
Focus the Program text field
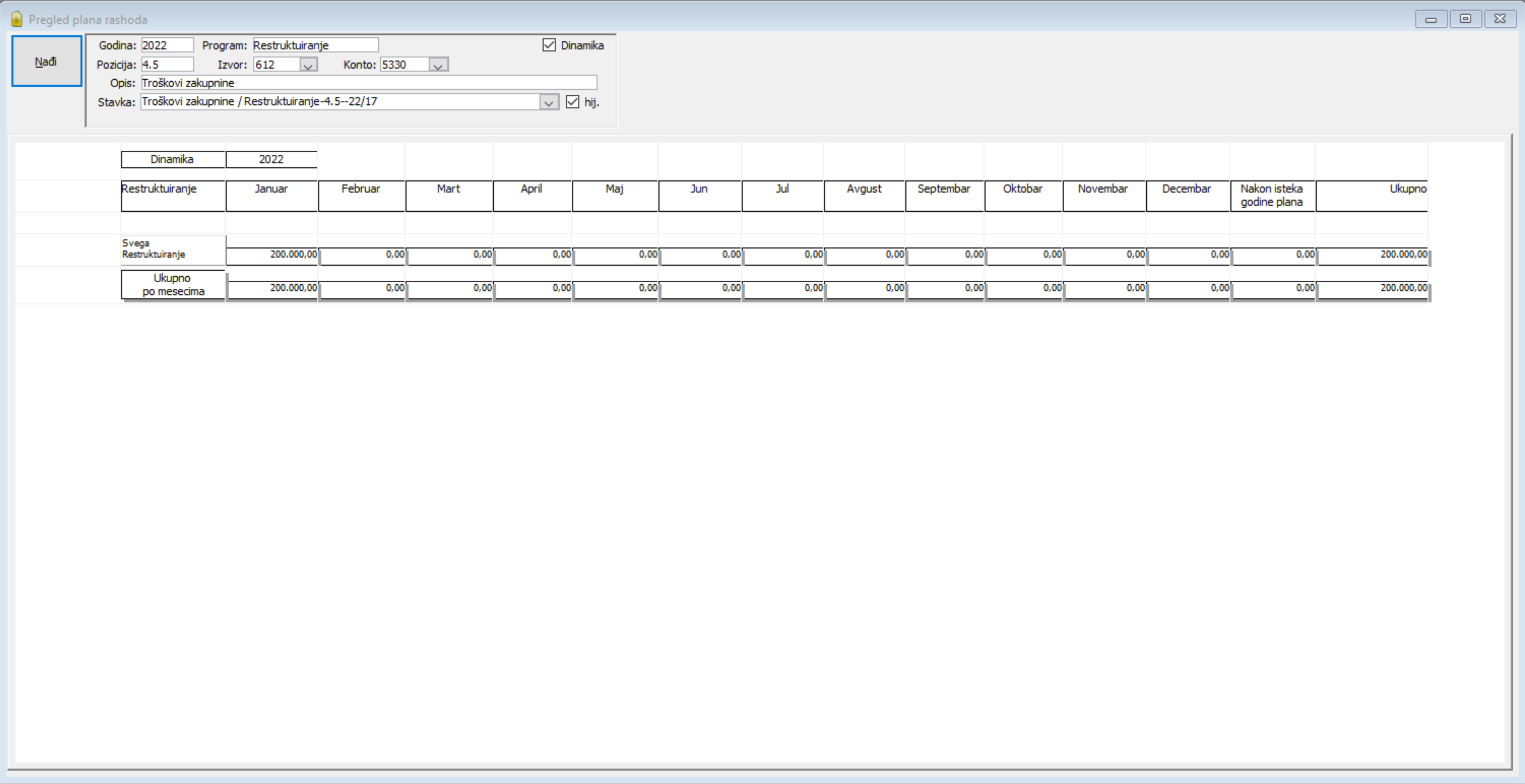click(316, 45)
